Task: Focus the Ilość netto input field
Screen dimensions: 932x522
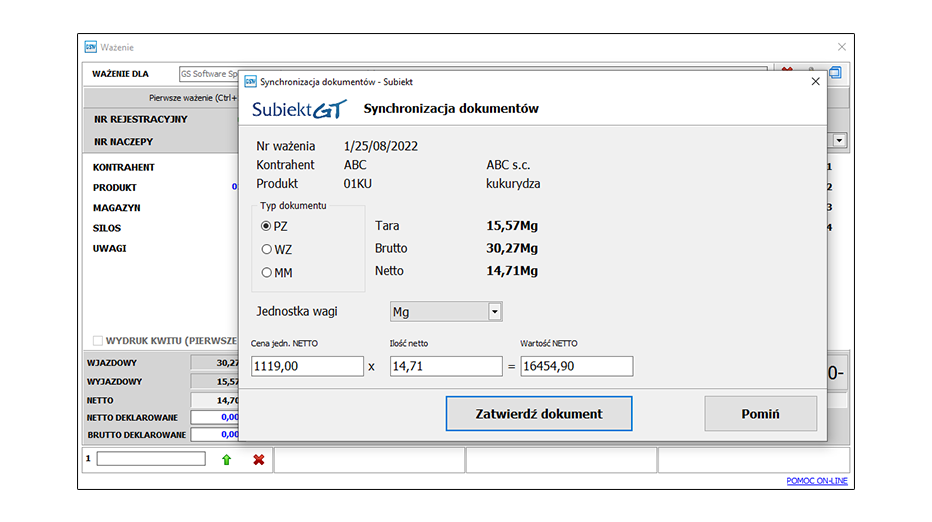Action: (445, 367)
